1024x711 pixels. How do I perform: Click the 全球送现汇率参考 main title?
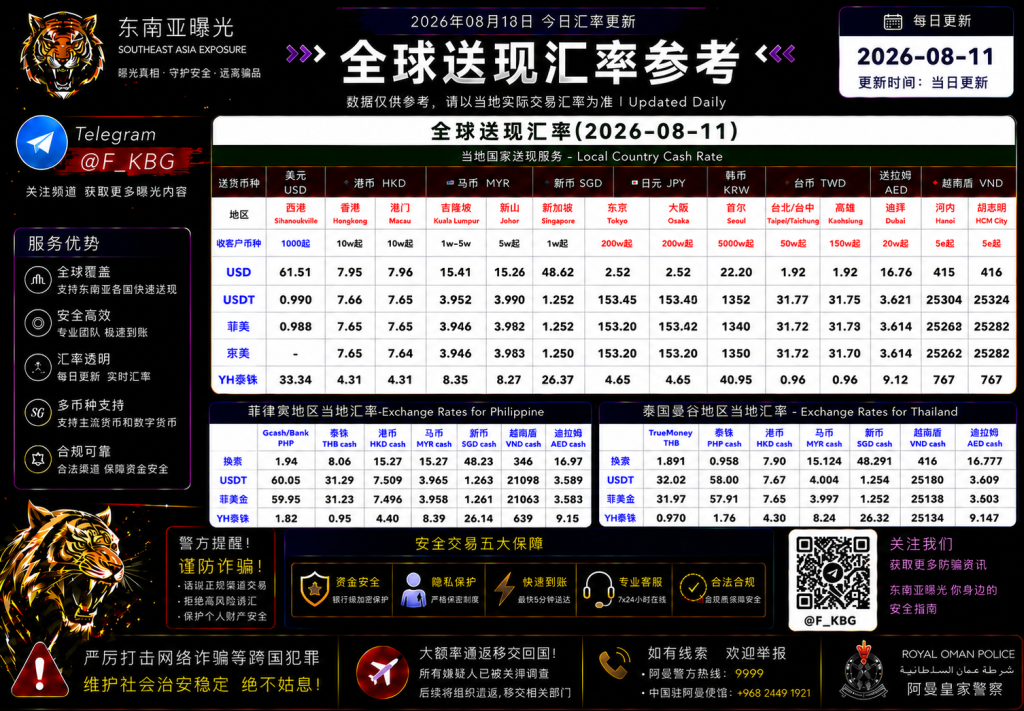coord(539,61)
